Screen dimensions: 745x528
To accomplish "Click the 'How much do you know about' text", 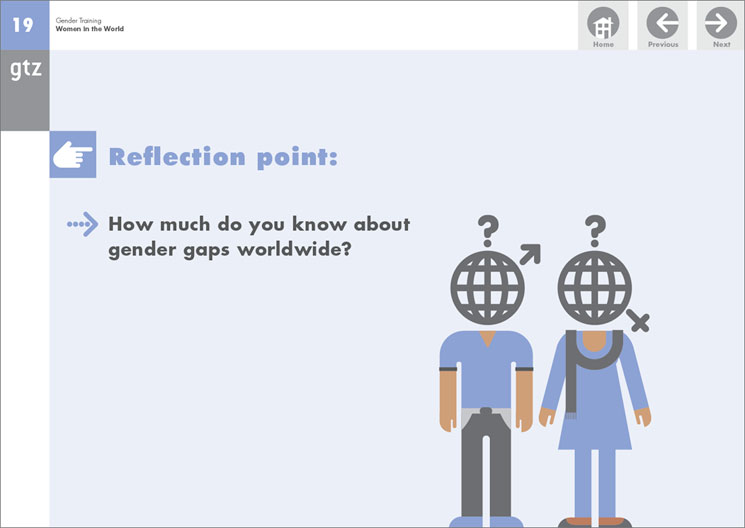I will [x=259, y=224].
